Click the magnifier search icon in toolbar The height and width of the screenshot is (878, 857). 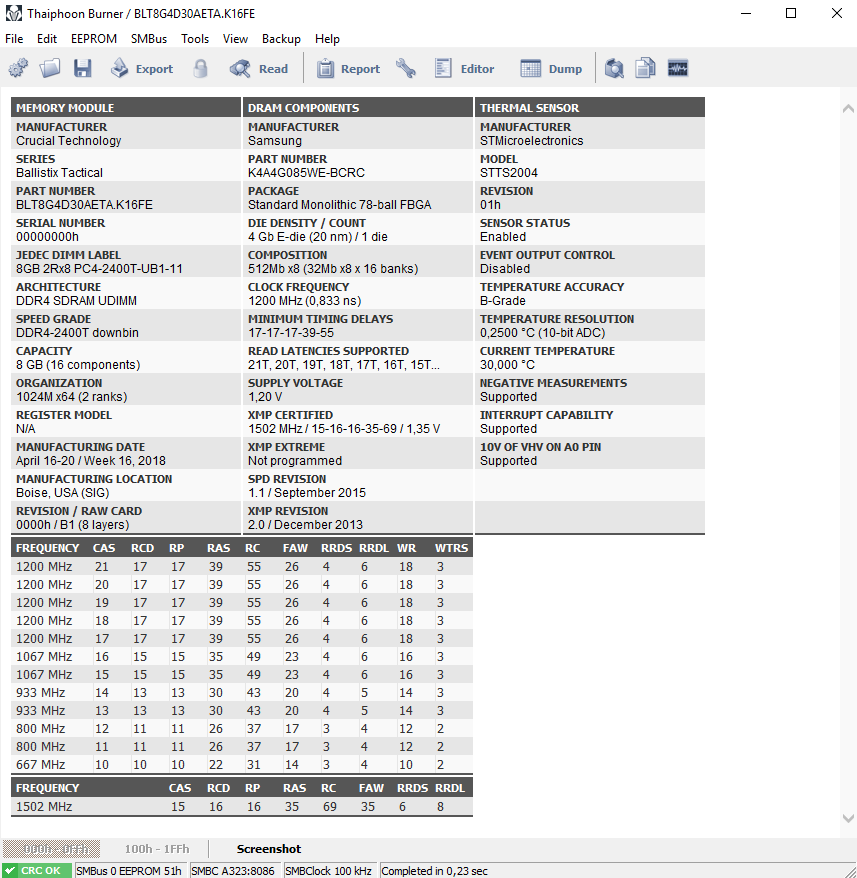click(614, 68)
